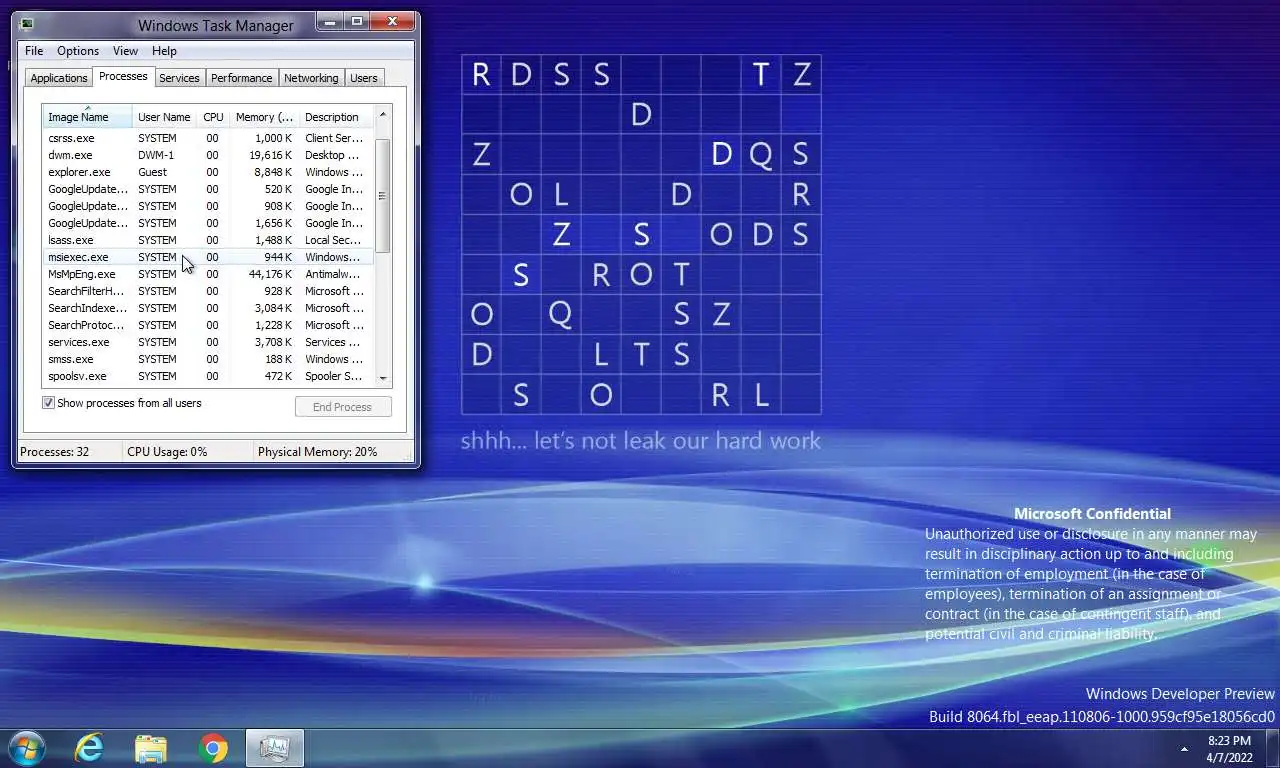
Task: Select the Processes tab
Action: pos(123,76)
